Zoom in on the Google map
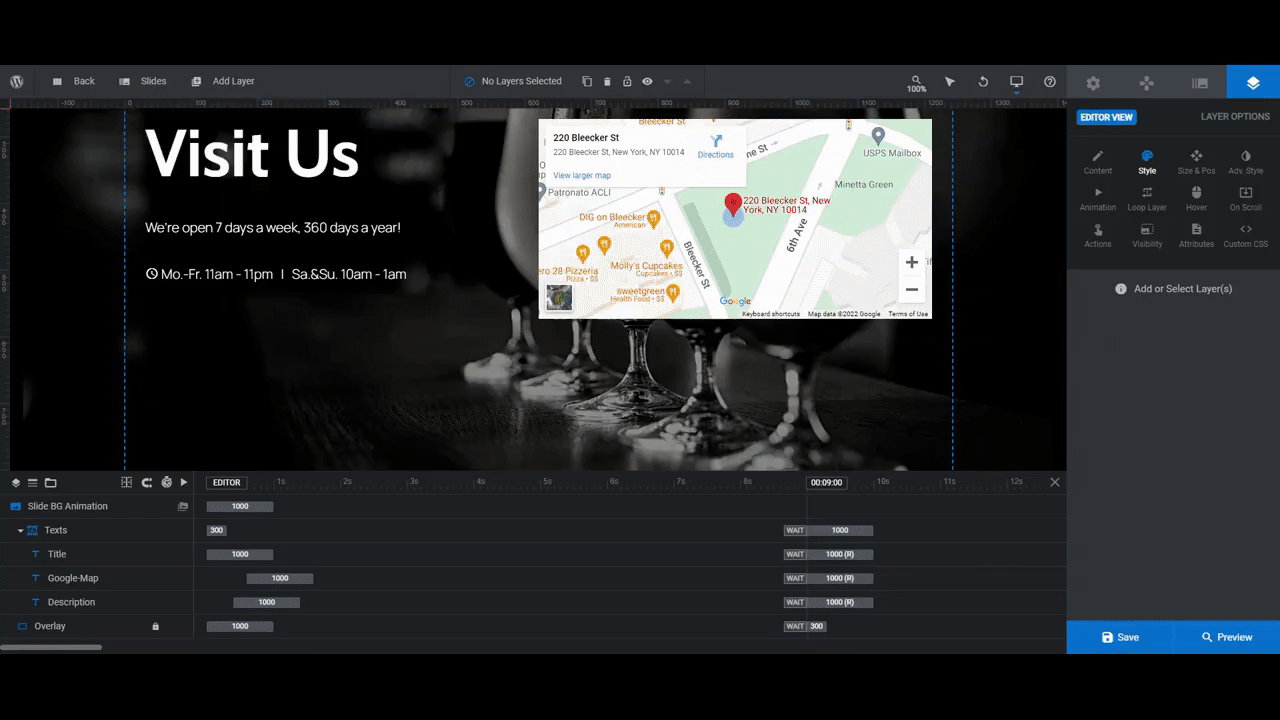The image size is (1280, 720). pyautogui.click(x=911, y=262)
